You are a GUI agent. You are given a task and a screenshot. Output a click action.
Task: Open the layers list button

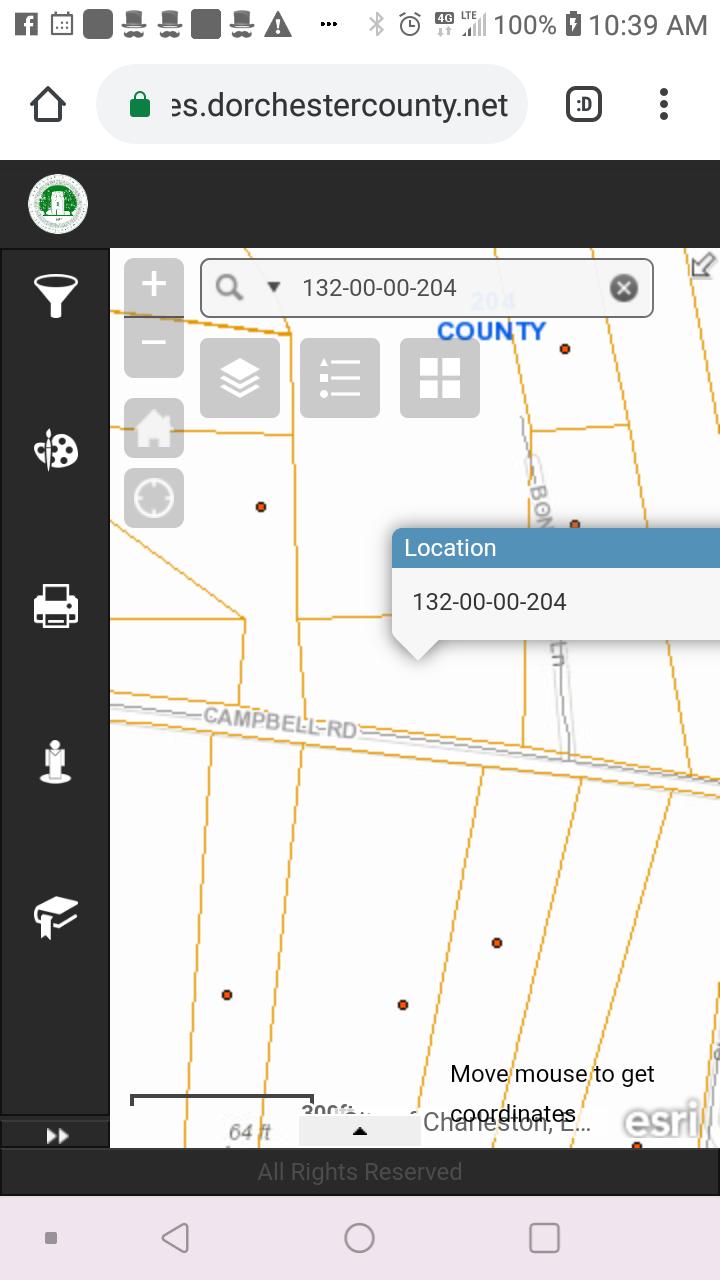[x=240, y=378]
